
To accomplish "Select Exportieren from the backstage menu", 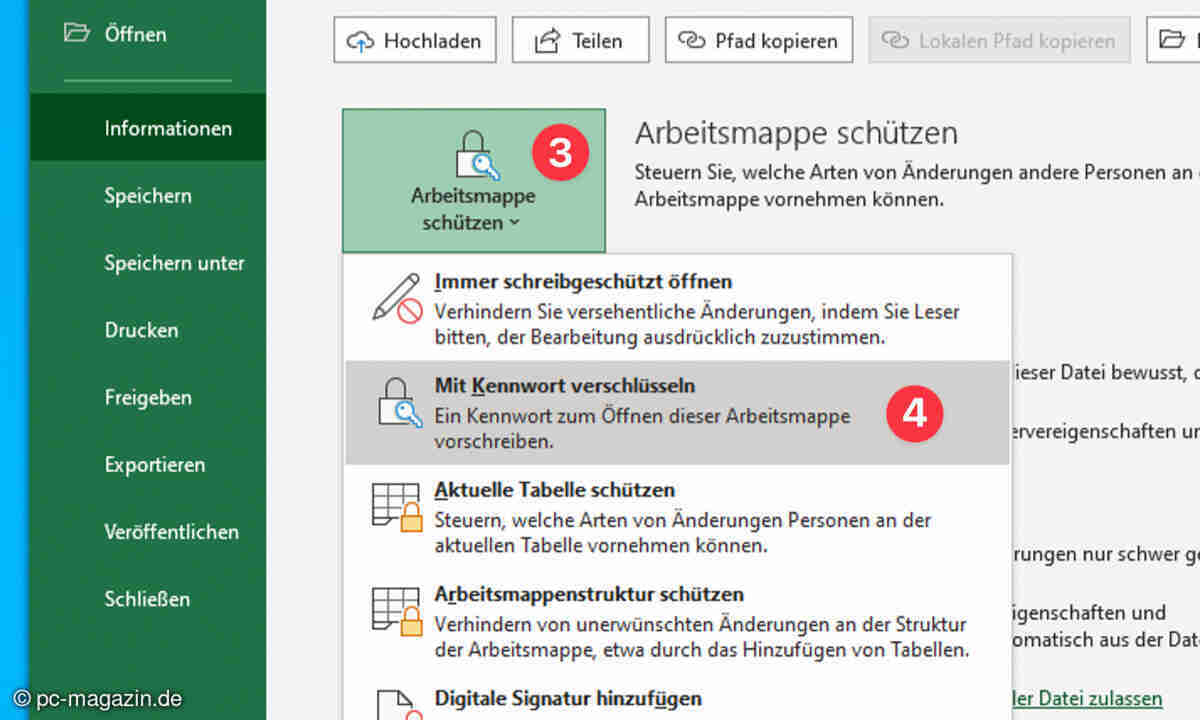I will point(155,465).
